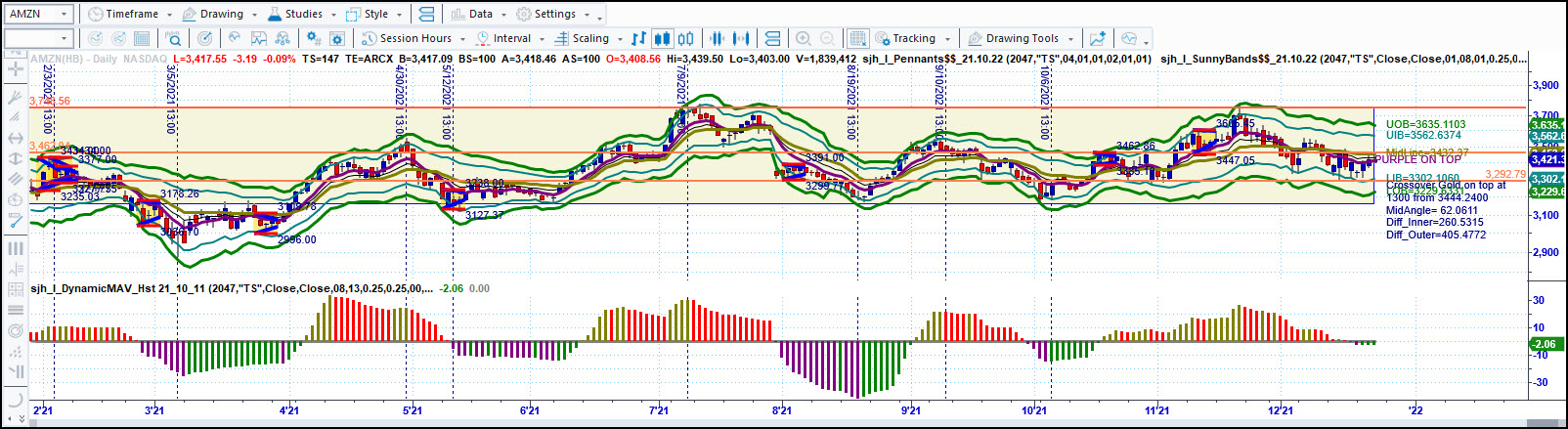Toggle filled candlestick chart type
This screenshot has height=429, width=1568.
tap(662, 38)
